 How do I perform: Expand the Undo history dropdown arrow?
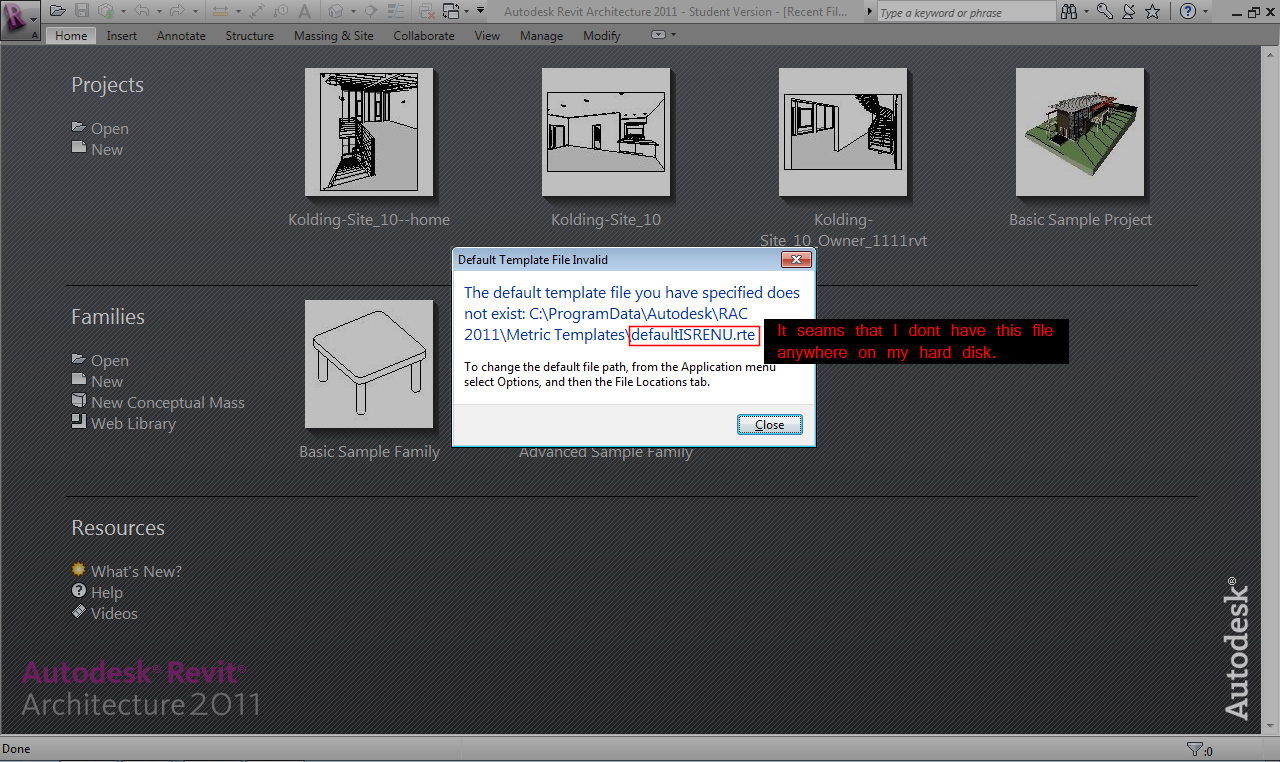tap(158, 11)
